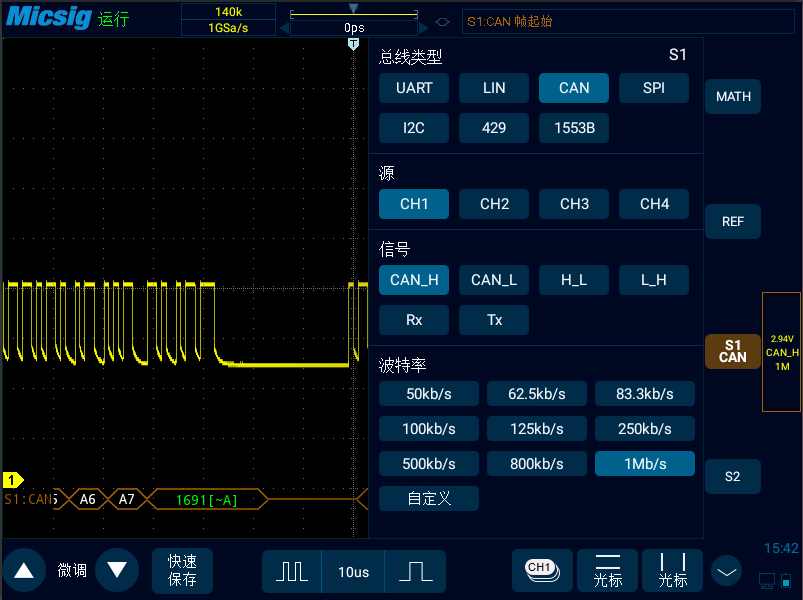
Task: Open the 10us timebase setting
Action: (x=353, y=572)
